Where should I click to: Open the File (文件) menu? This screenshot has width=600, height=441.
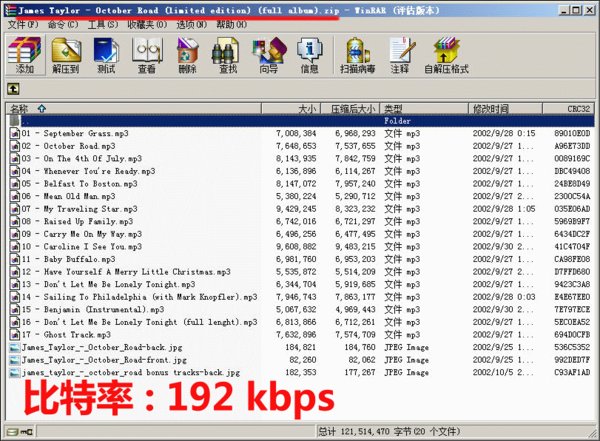(23, 24)
